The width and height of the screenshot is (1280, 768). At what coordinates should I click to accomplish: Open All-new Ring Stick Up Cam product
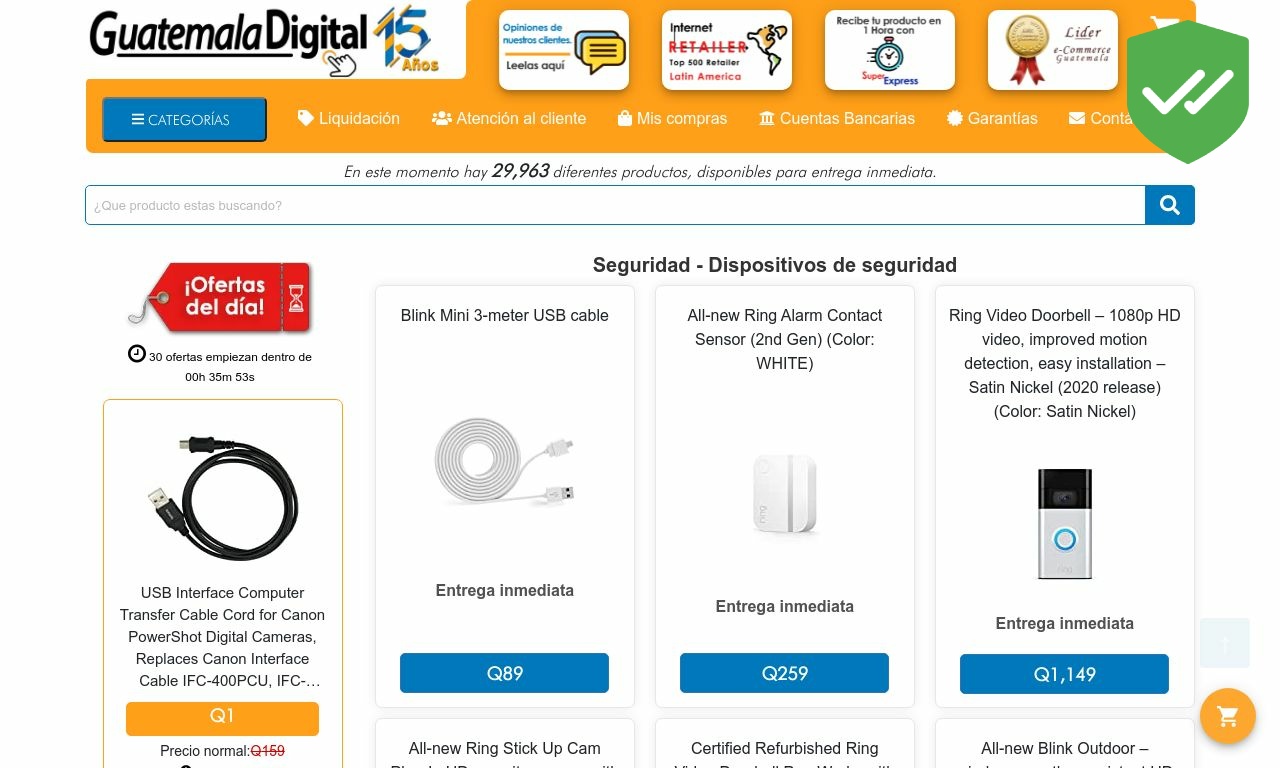(505, 756)
